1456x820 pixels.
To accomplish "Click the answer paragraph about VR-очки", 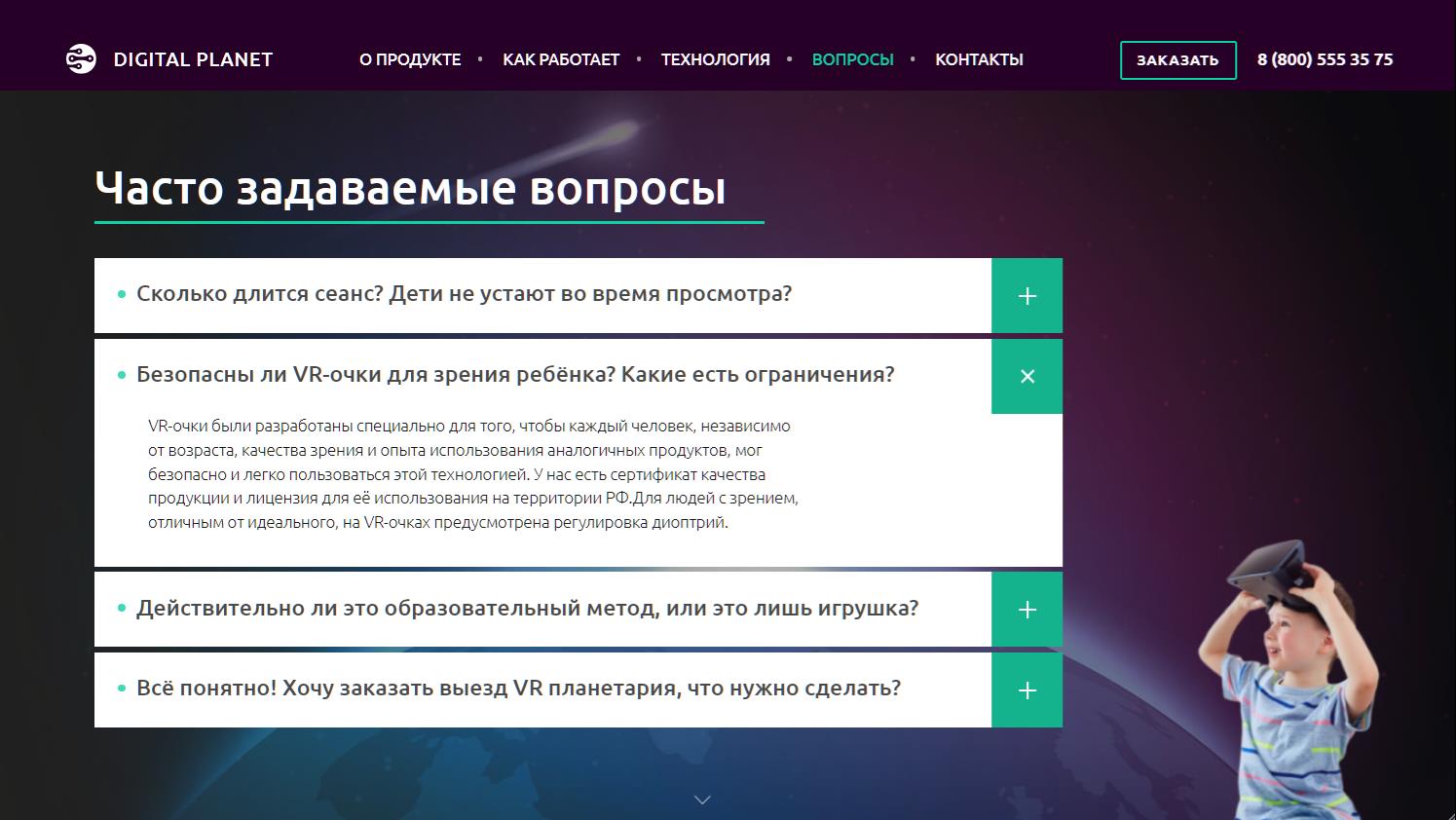I will (473, 474).
